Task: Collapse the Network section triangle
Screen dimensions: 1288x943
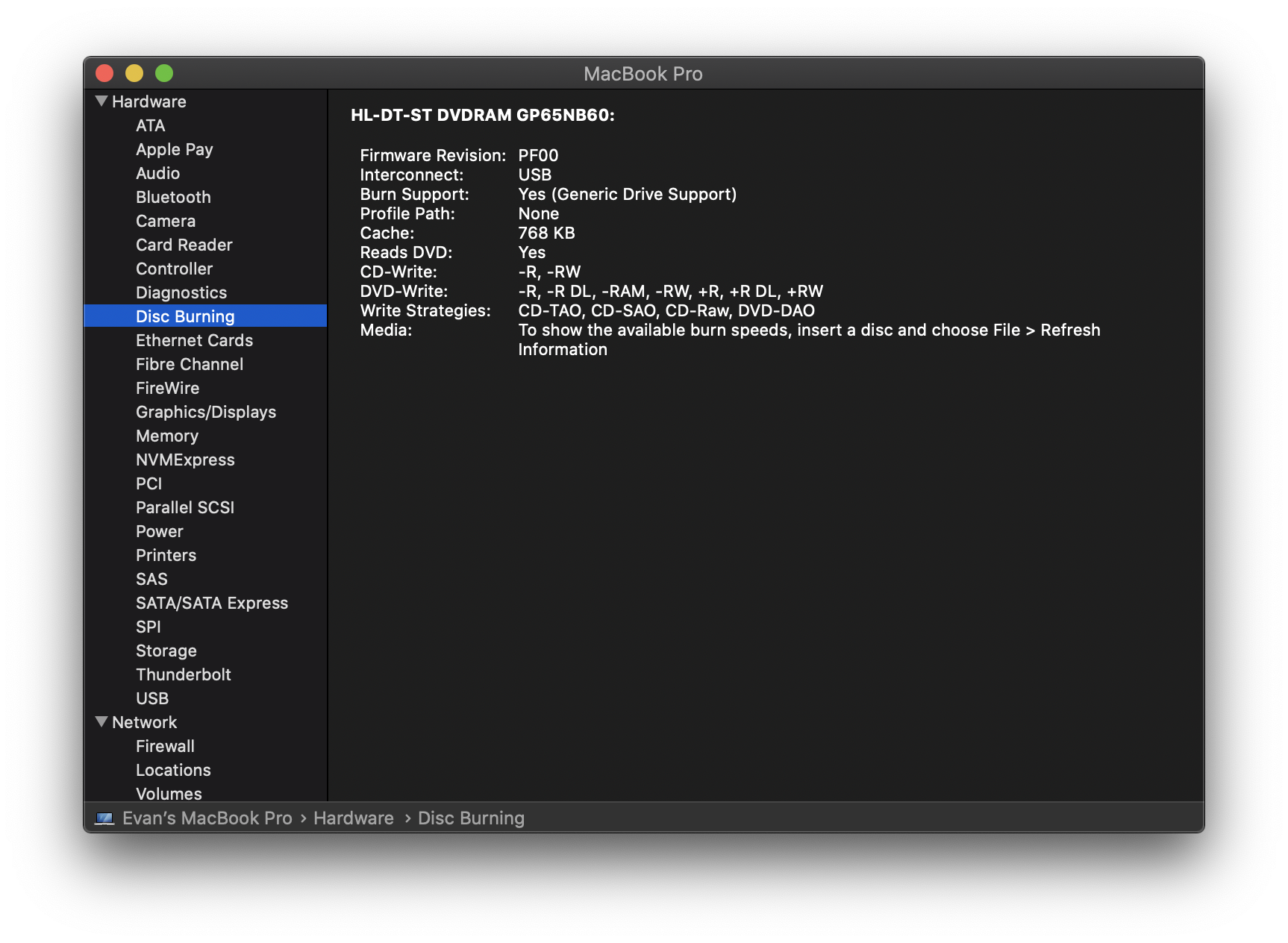Action: tap(101, 722)
